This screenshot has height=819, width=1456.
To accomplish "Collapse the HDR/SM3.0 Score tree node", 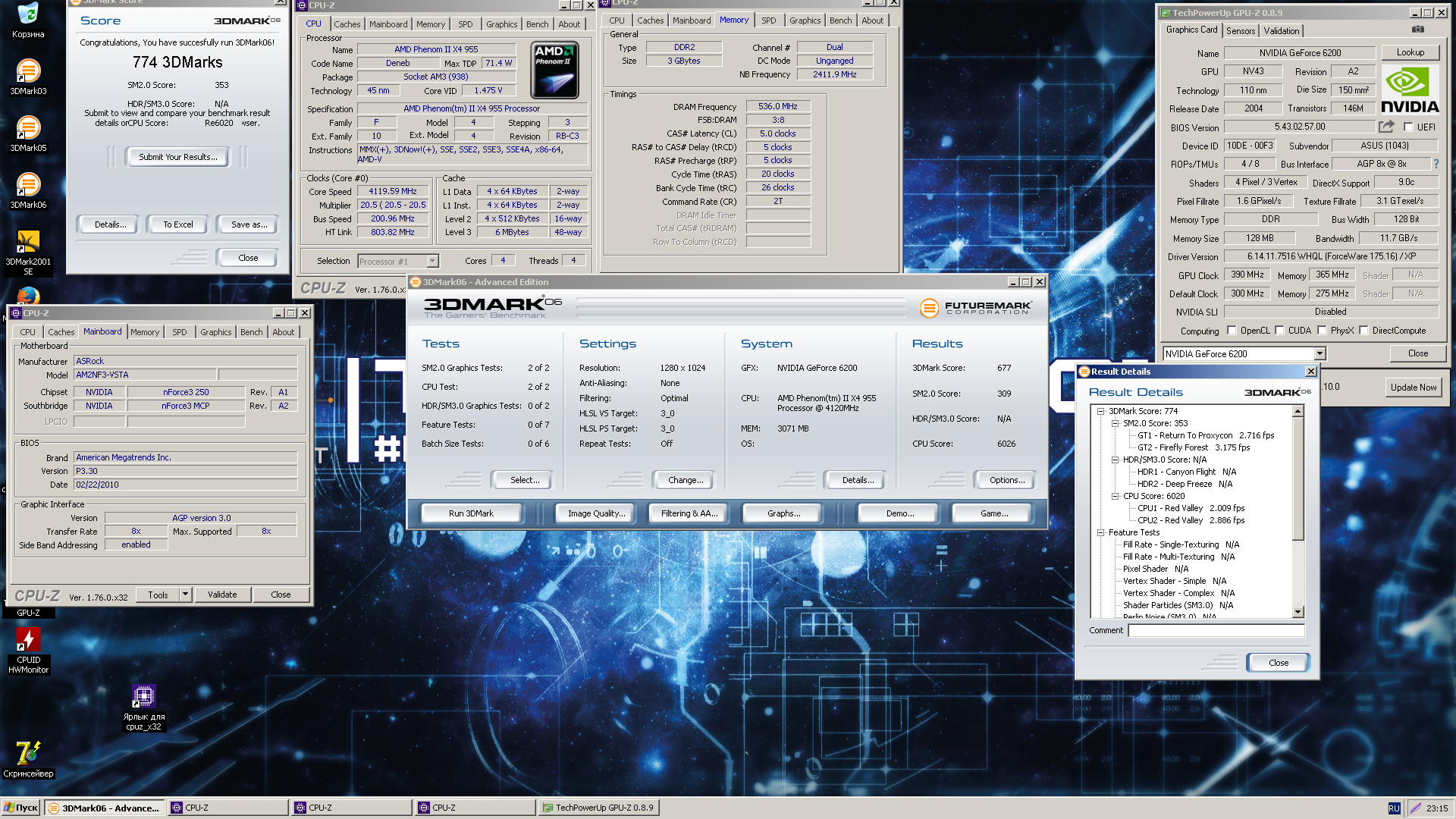I will tap(1115, 460).
